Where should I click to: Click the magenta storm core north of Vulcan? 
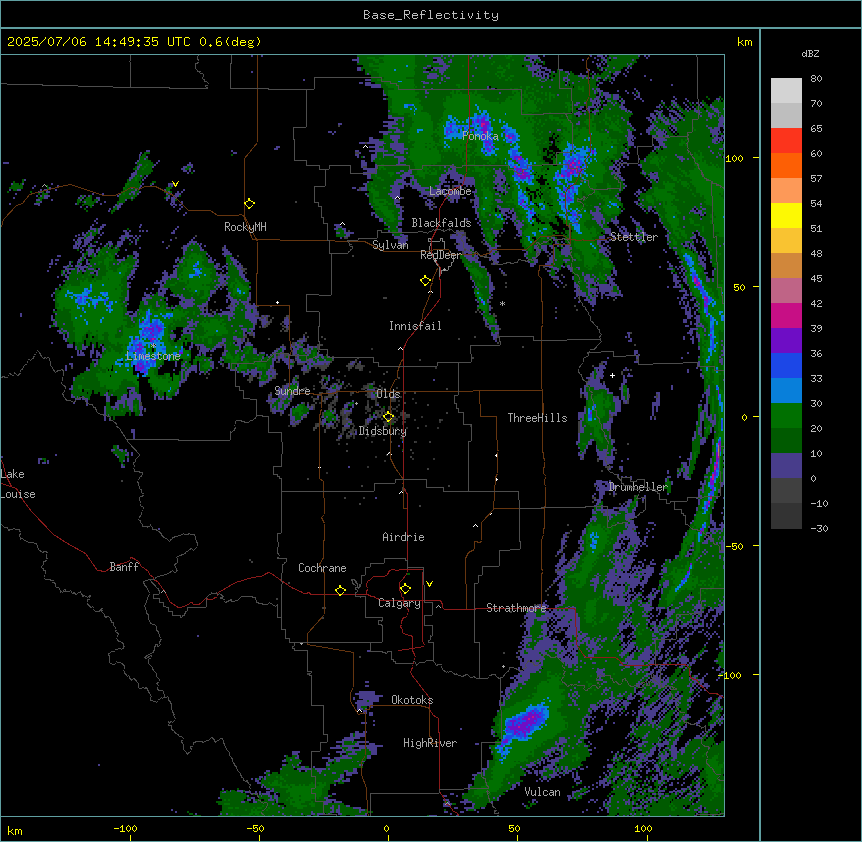[x=523, y=722]
